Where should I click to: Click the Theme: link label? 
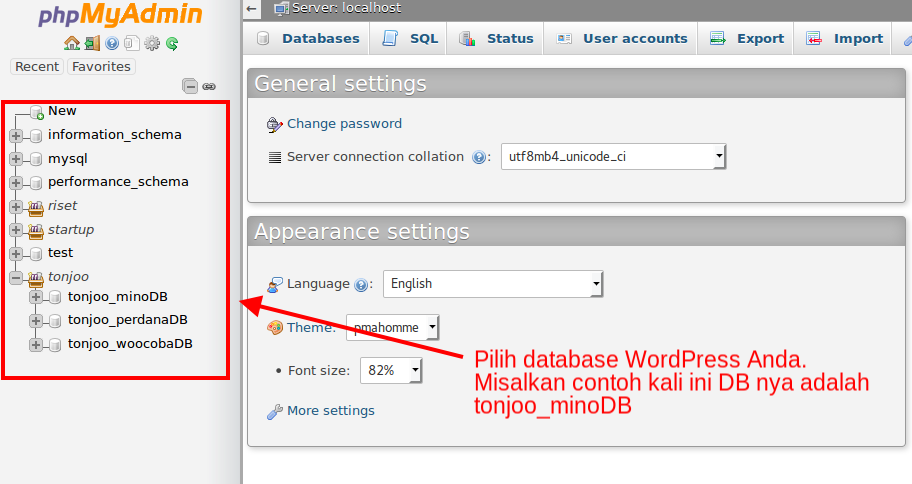pyautogui.click(x=312, y=328)
